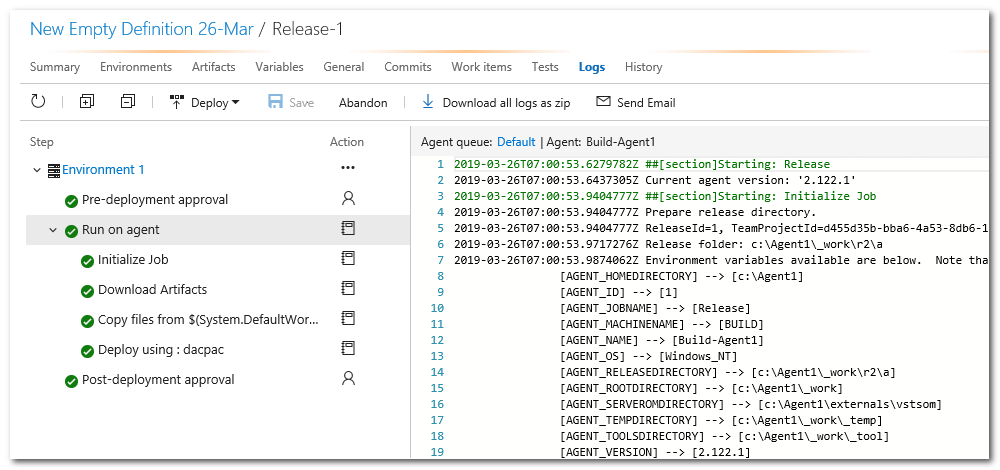The width and height of the screenshot is (1000, 470).
Task: Click the refresh icon in toolbar
Action: (38, 101)
